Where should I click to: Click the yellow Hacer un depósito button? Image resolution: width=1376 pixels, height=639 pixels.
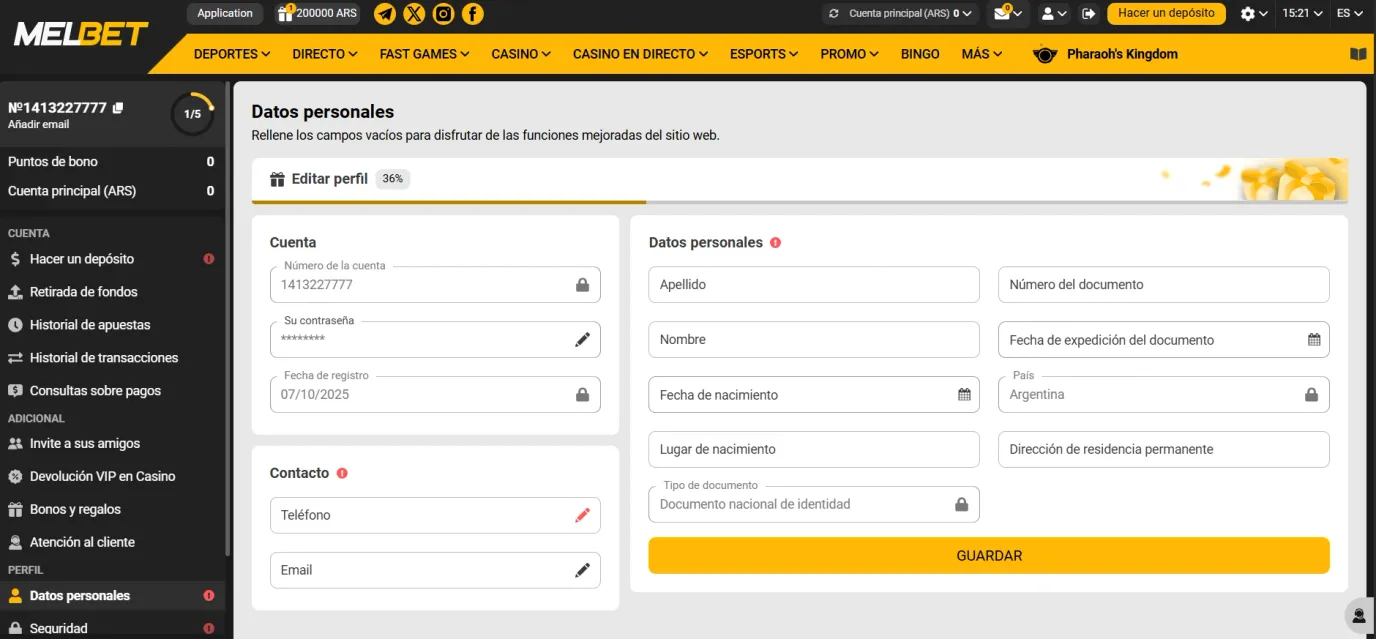pyautogui.click(x=1166, y=14)
